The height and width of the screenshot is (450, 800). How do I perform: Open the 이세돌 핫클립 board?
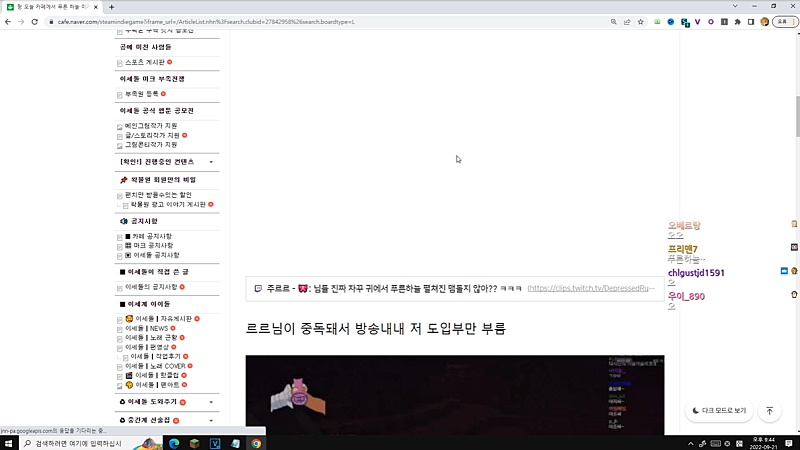(x=153, y=376)
